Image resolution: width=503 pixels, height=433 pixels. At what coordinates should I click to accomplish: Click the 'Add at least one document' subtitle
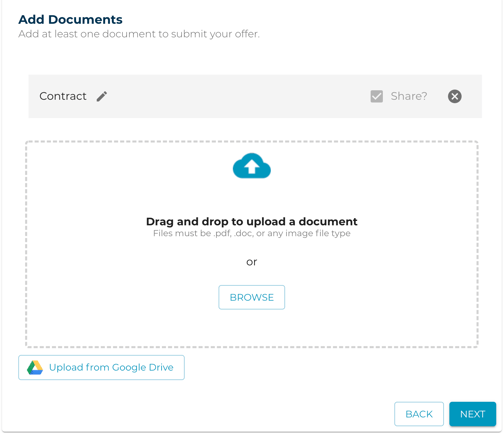pos(139,34)
